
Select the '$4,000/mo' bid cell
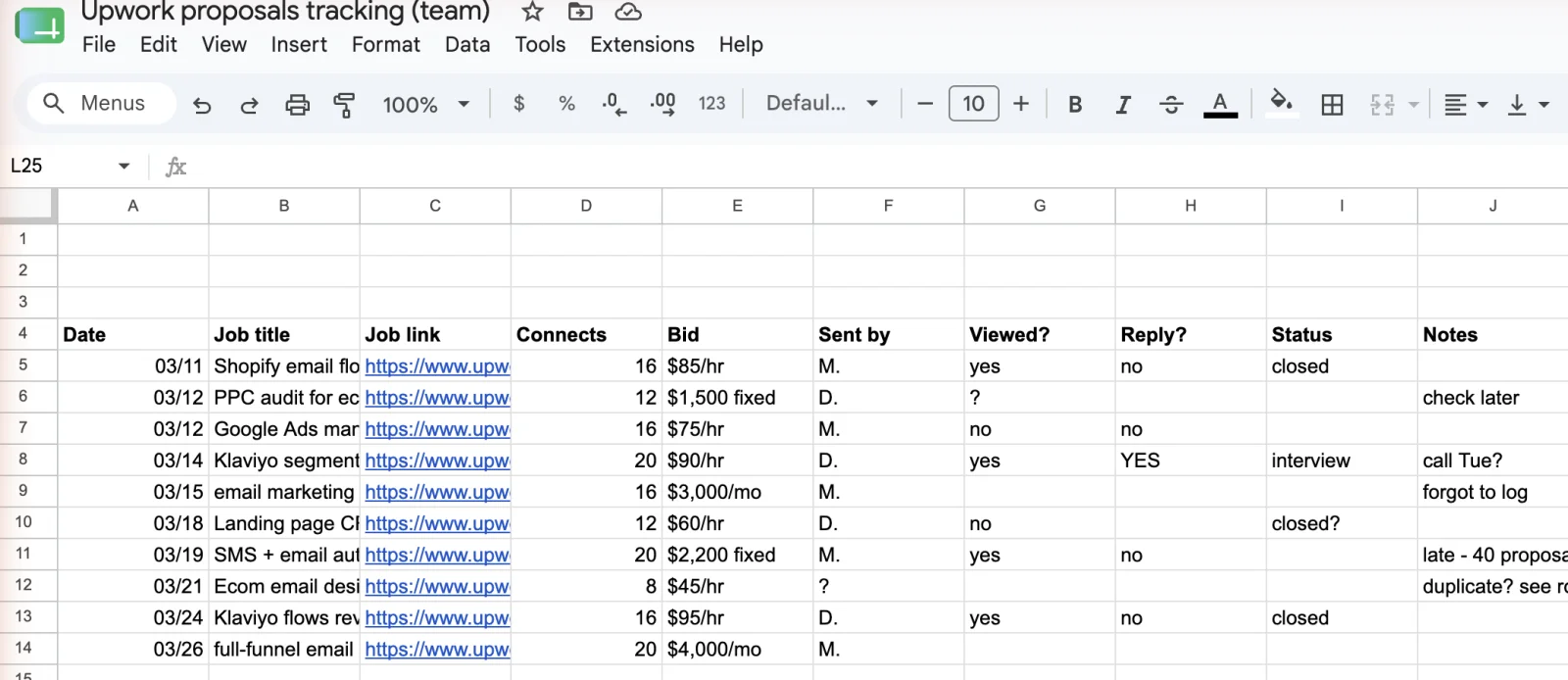click(737, 649)
